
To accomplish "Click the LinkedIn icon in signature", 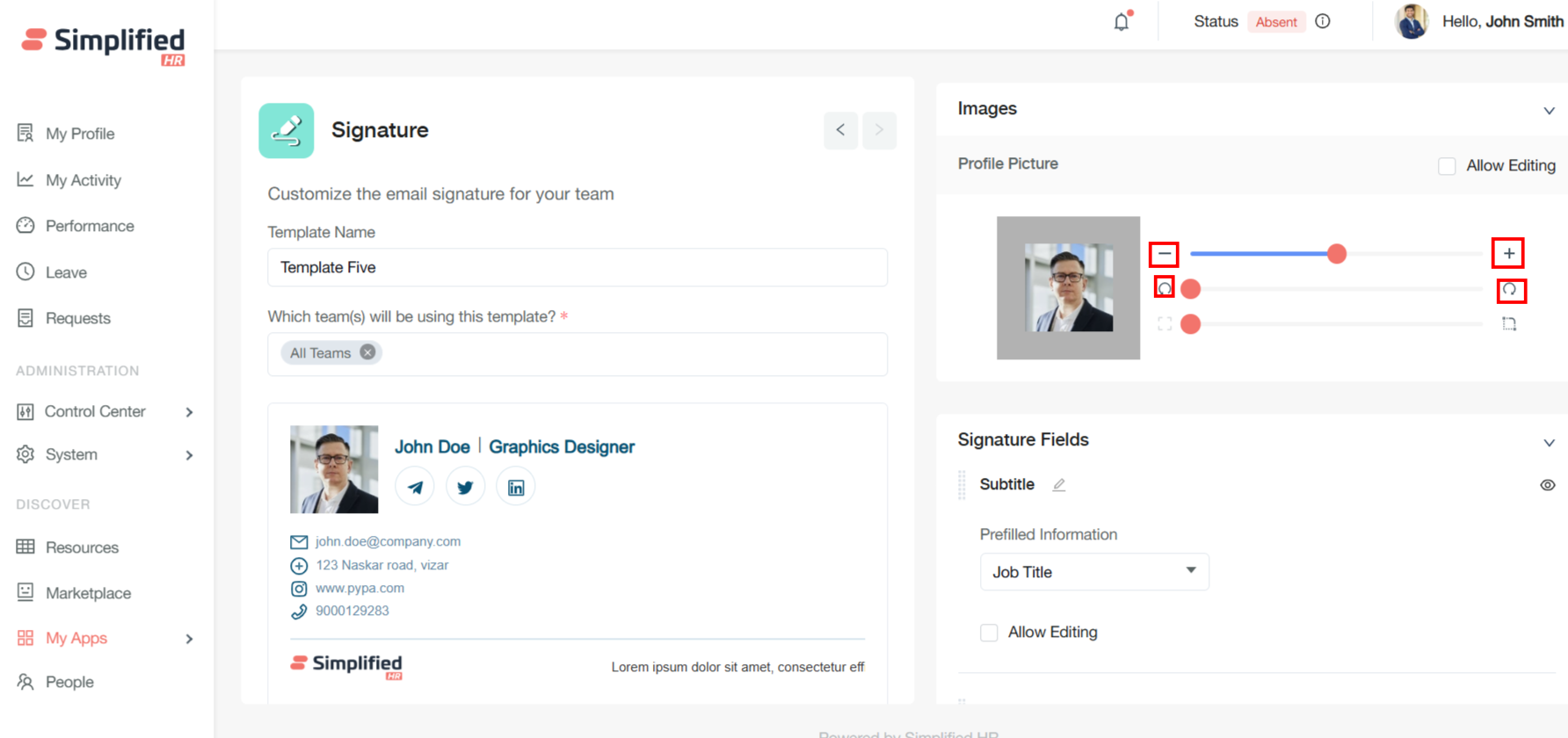I will tap(516, 488).
